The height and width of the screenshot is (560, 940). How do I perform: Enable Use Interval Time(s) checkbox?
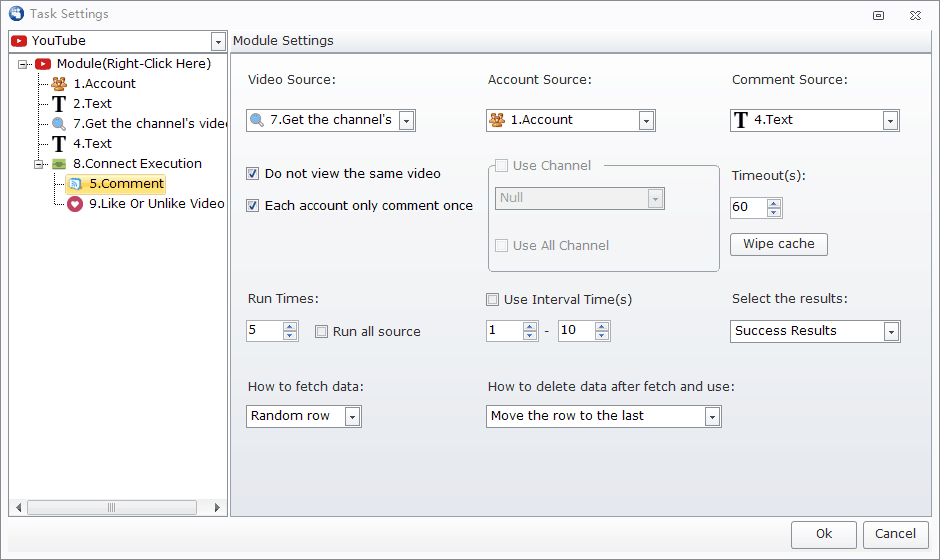point(492,300)
